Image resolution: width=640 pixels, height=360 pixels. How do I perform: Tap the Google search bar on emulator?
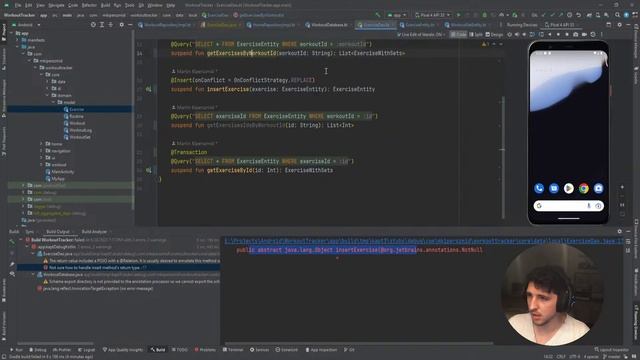click(569, 206)
